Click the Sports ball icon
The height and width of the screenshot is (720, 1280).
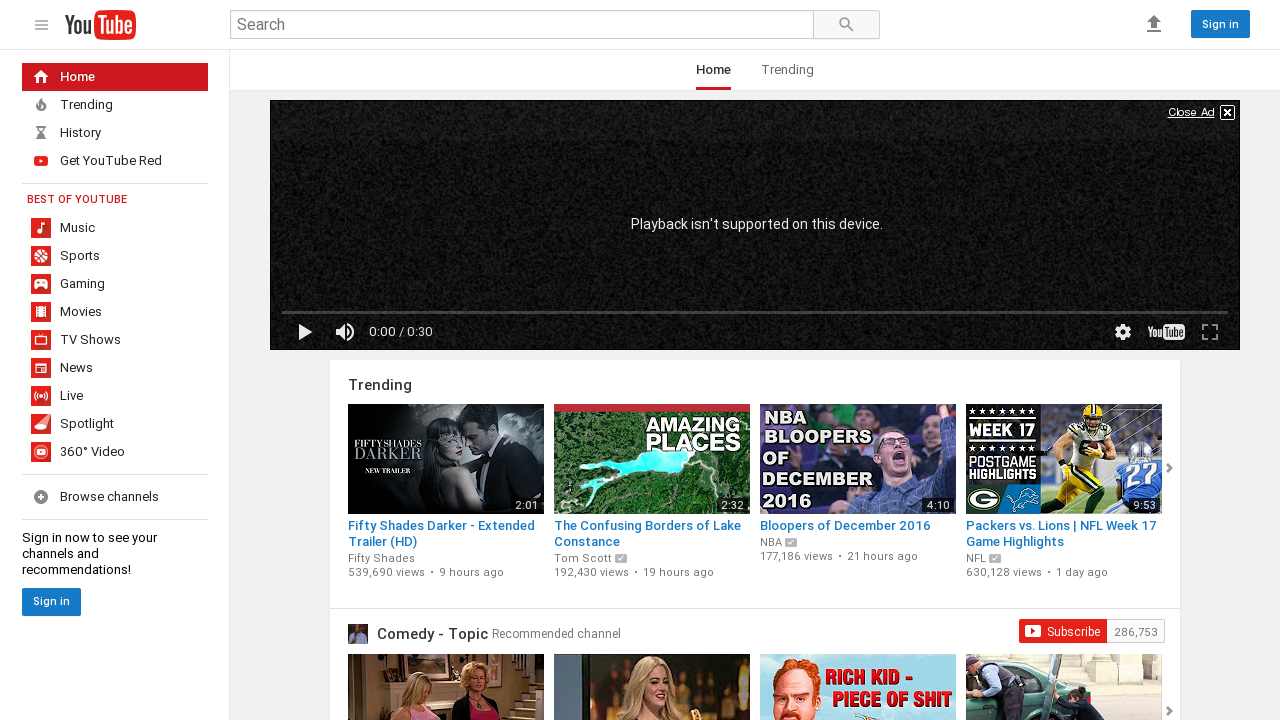coord(41,256)
